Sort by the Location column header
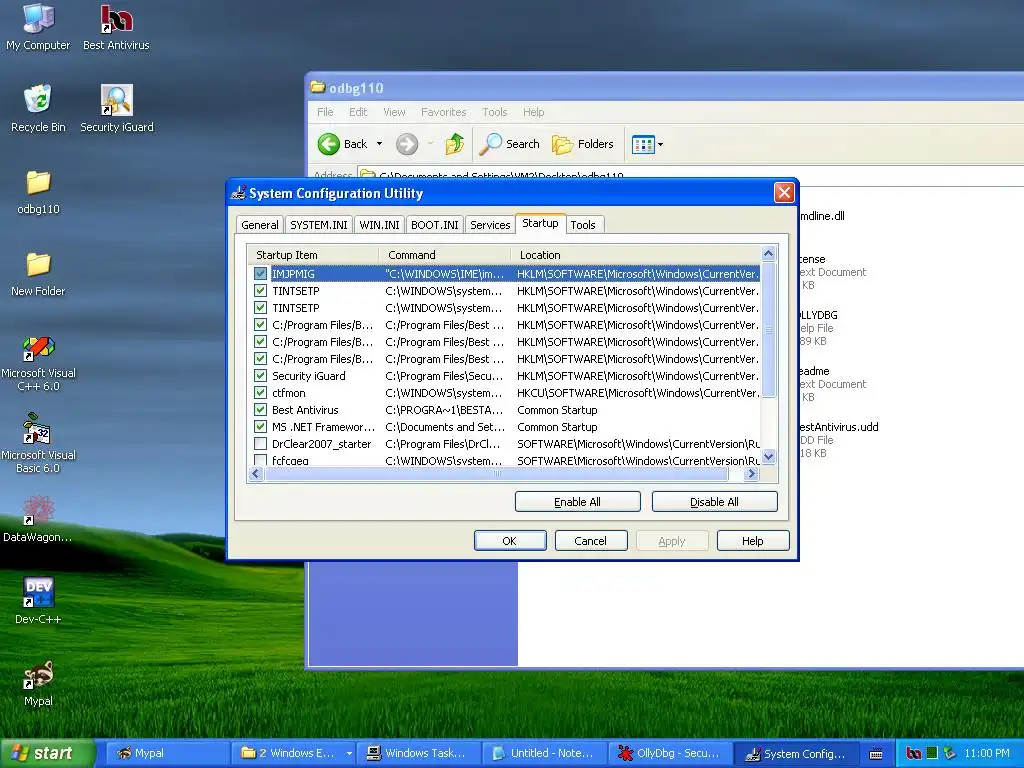Image resolution: width=1024 pixels, height=768 pixels. 635,255
